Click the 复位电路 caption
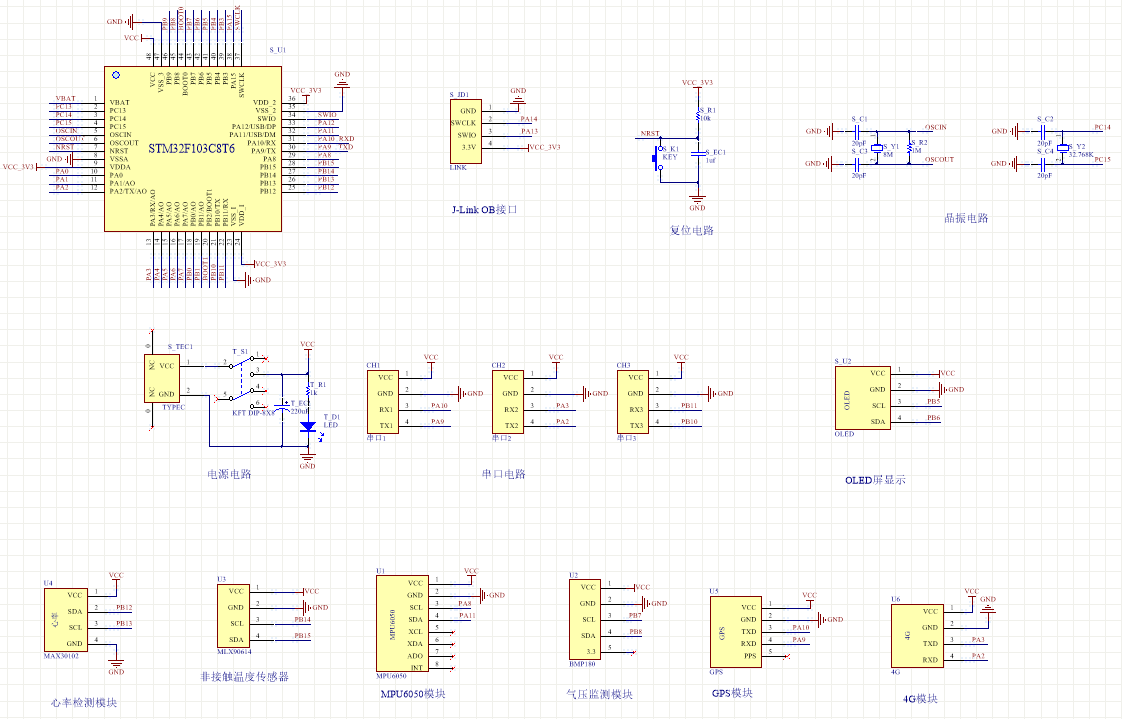 tap(691, 230)
